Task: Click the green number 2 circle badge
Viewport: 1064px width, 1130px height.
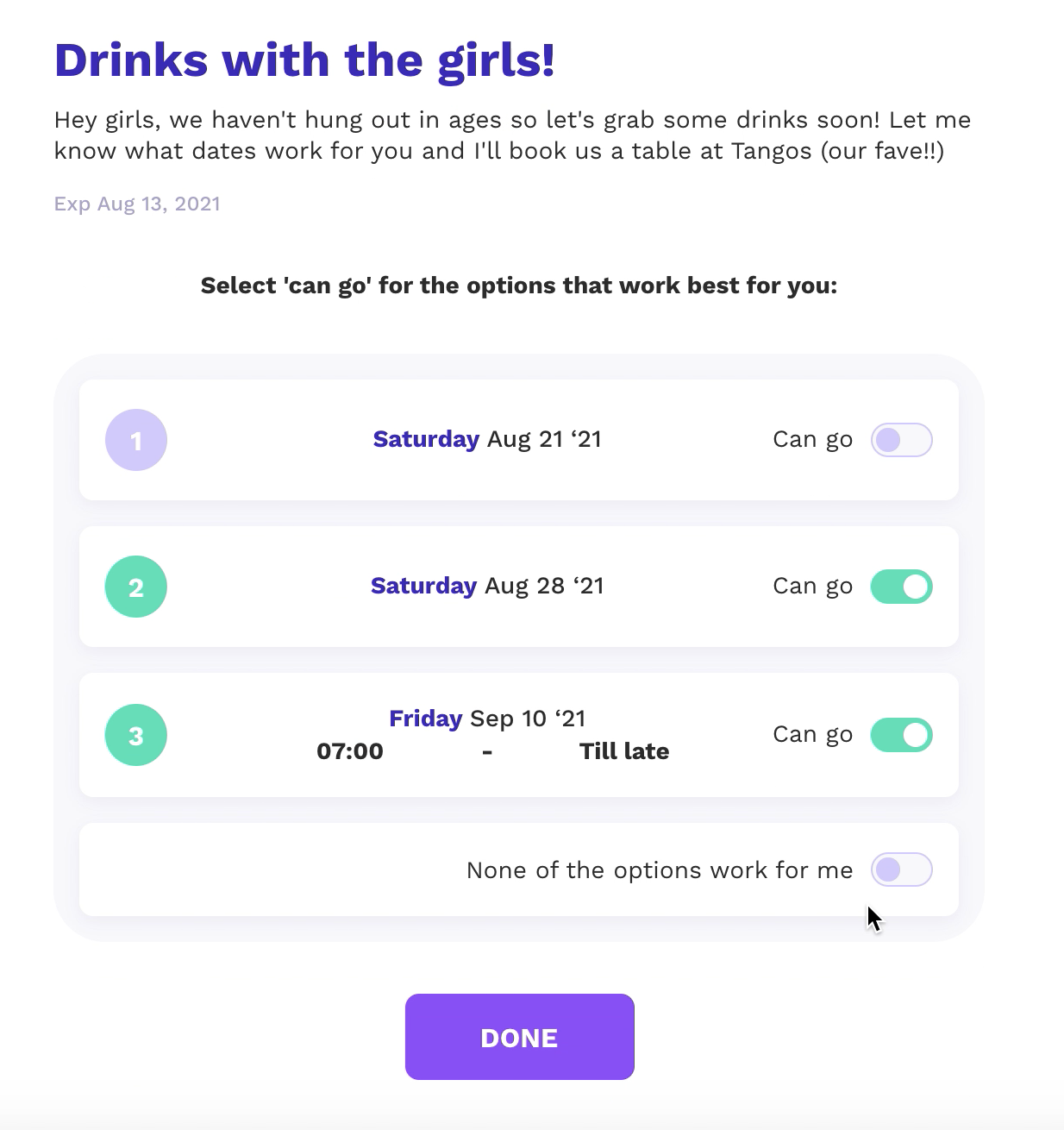Action: click(136, 587)
